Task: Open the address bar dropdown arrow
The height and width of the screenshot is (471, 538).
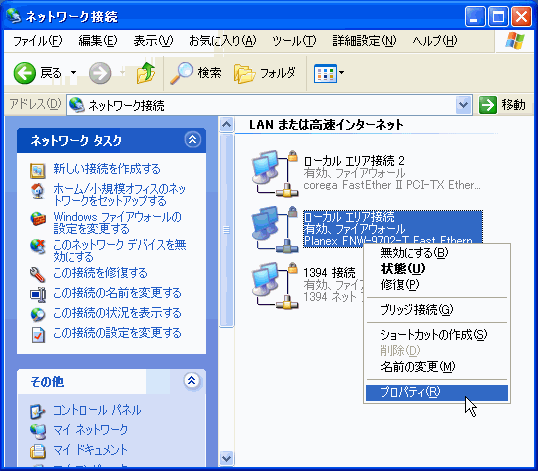Action: (464, 105)
